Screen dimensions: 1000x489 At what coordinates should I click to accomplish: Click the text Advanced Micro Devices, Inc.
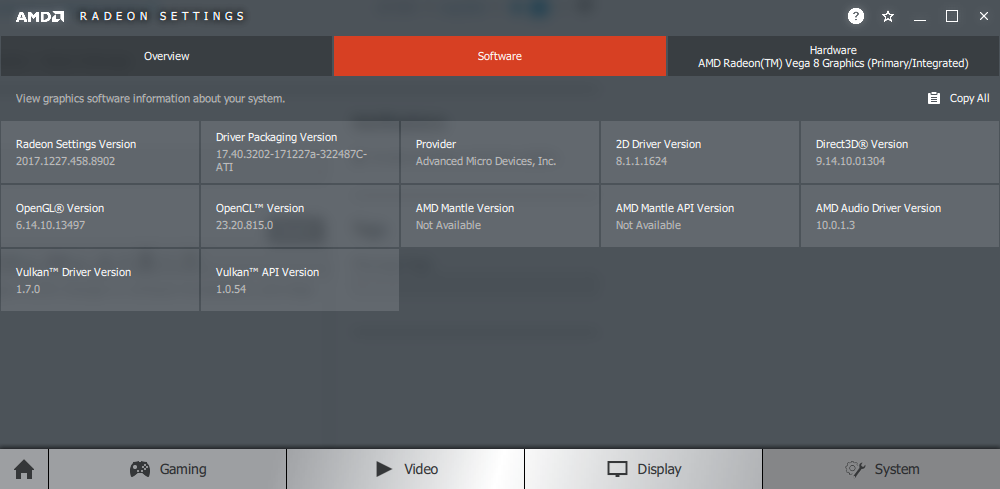click(x=486, y=161)
